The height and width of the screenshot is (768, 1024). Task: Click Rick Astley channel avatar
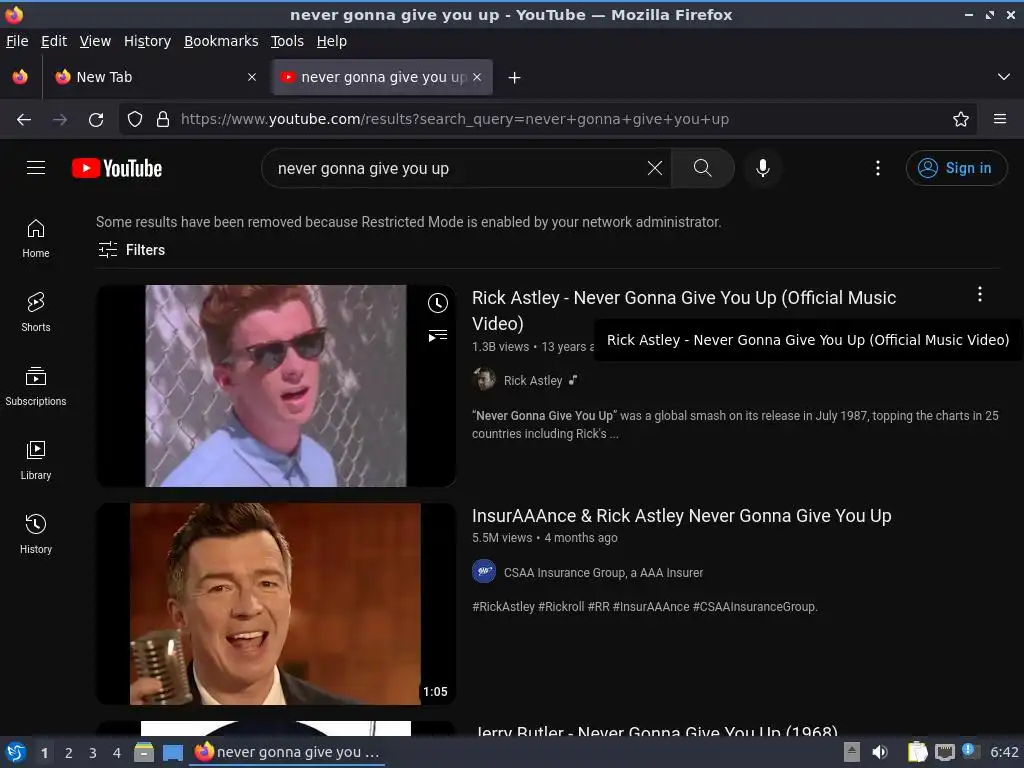(x=484, y=379)
